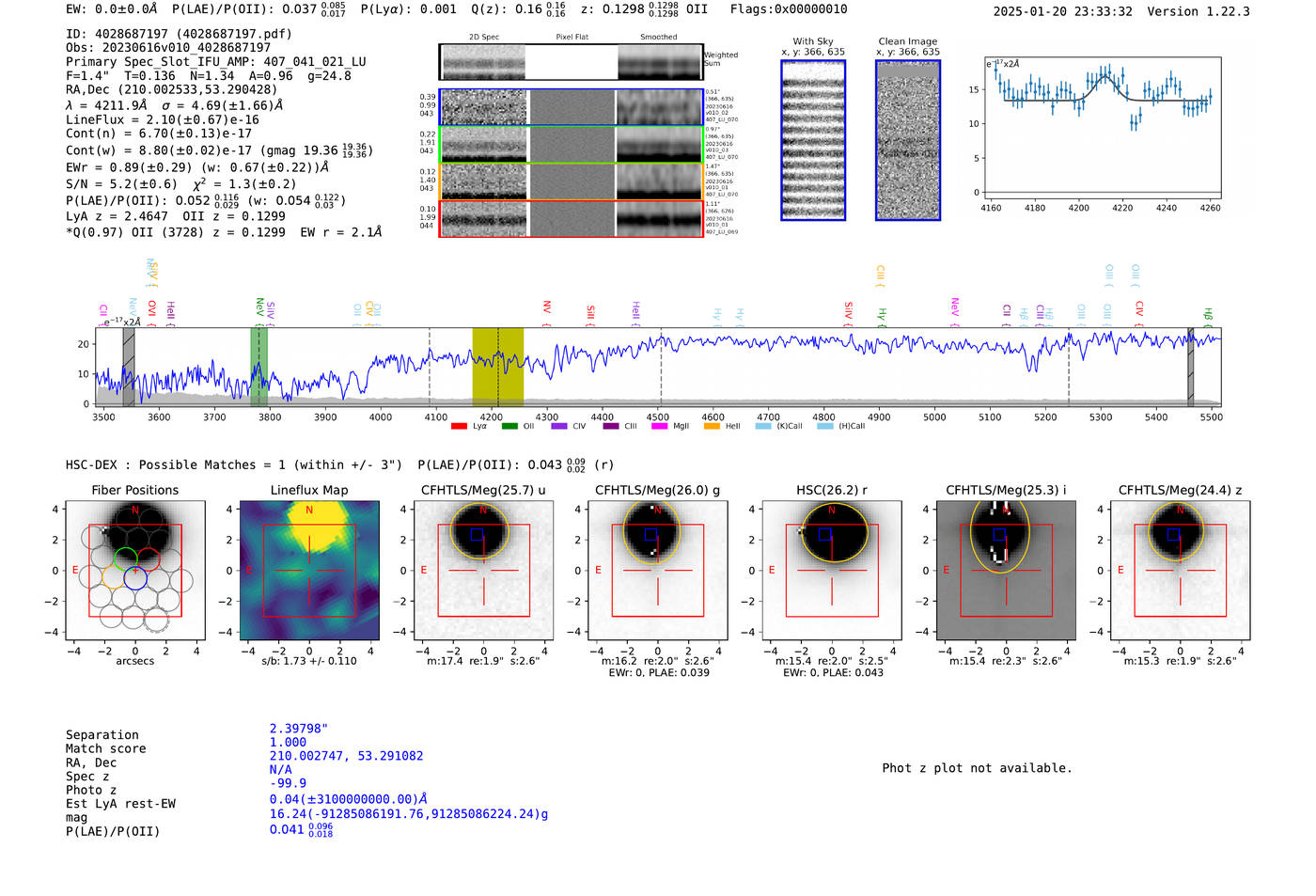Click the Smoothed column header

coord(658,38)
